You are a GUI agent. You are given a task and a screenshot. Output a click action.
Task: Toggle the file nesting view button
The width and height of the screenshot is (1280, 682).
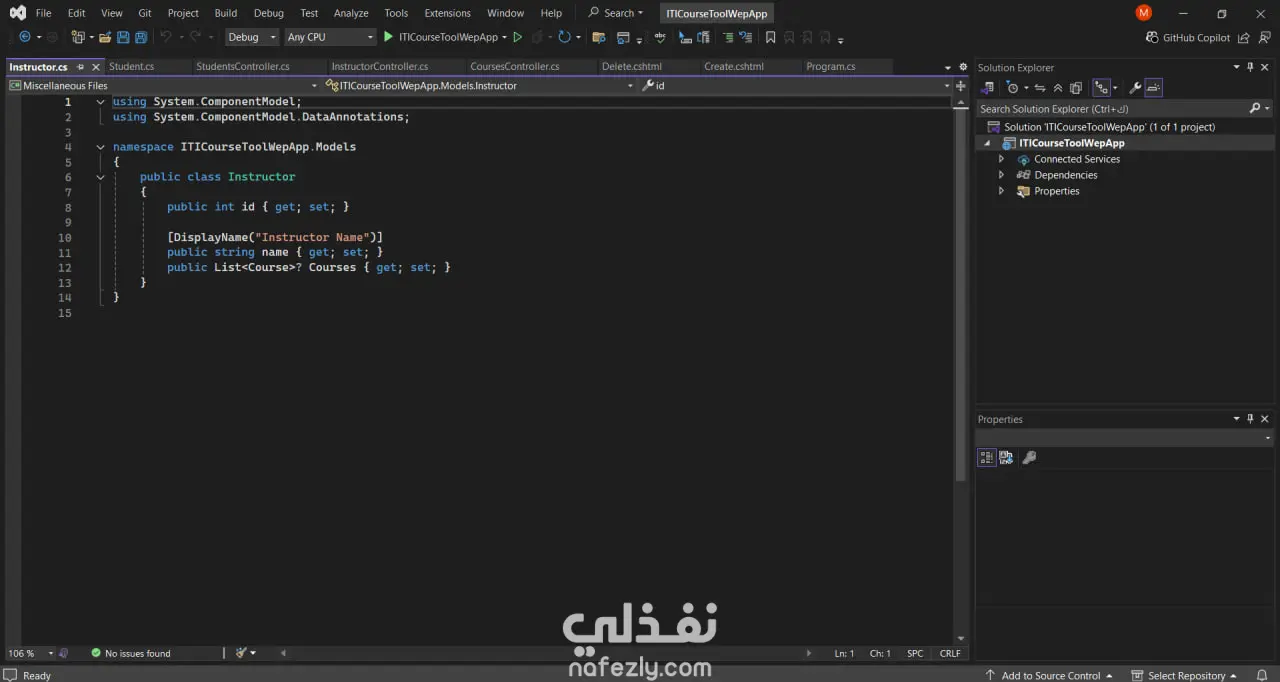point(1101,88)
